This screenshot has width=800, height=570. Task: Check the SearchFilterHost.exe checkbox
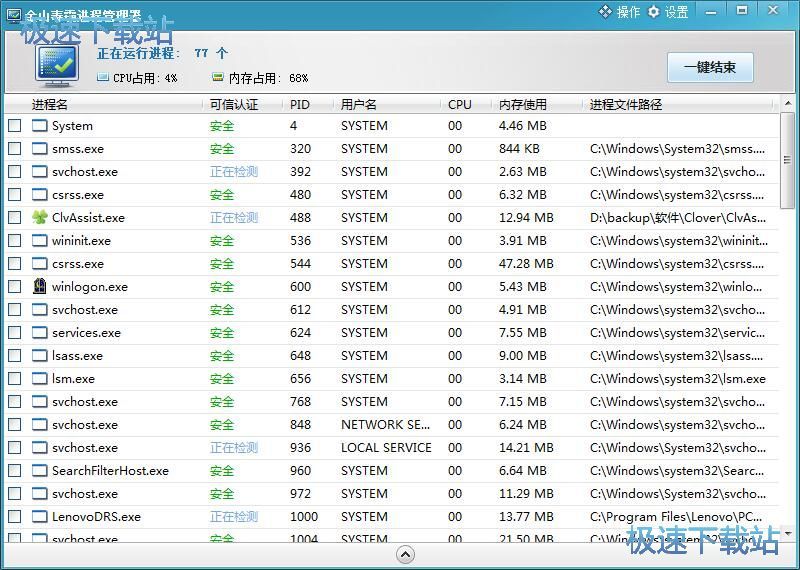[x=15, y=470]
